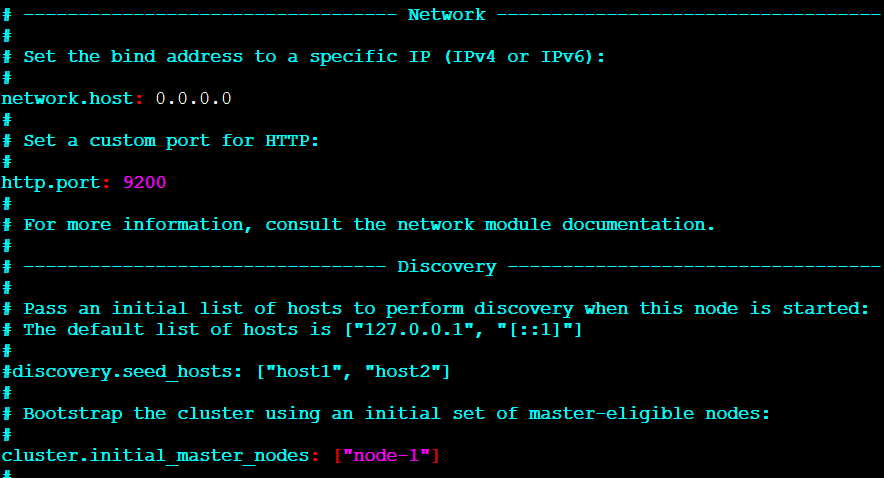This screenshot has width=884, height=478.
Task: Click the "For more information" comment line
Action: [x=369, y=225]
